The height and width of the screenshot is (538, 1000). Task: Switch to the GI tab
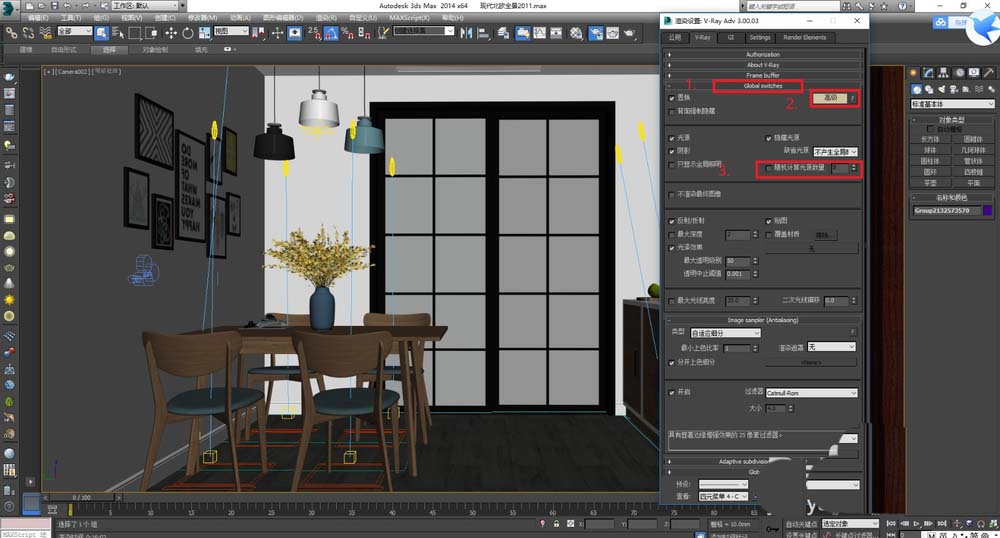(730, 37)
